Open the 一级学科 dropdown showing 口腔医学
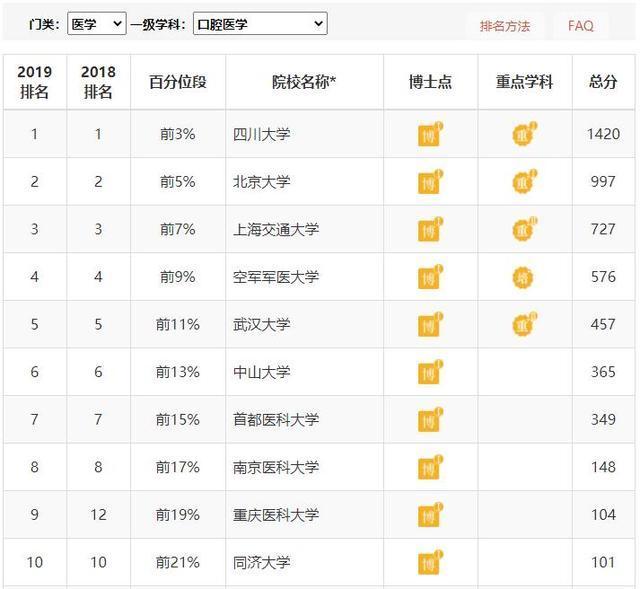Viewport: 640px width, 589px height. pos(259,24)
